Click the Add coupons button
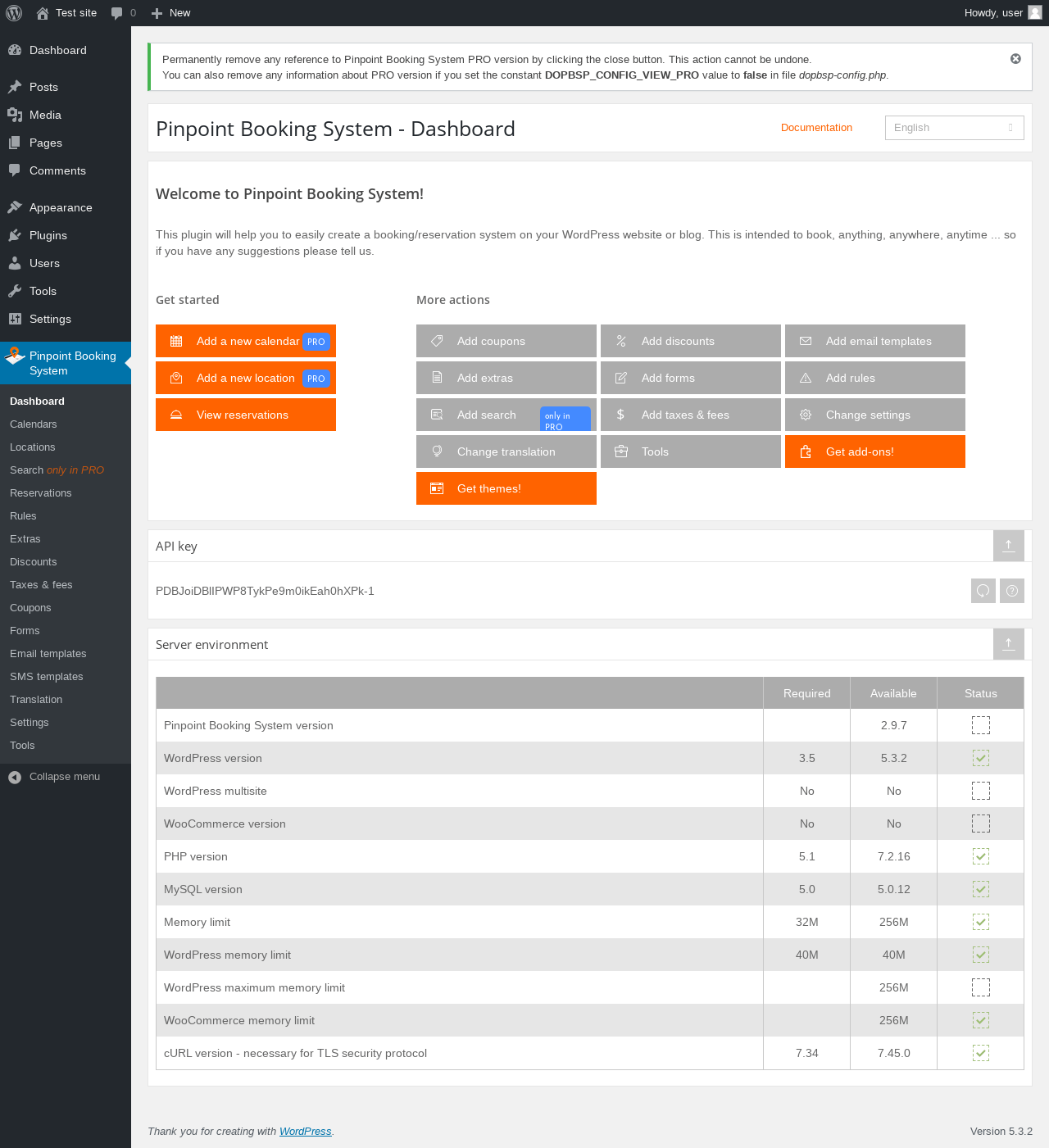This screenshot has width=1049, height=1148. click(x=506, y=341)
